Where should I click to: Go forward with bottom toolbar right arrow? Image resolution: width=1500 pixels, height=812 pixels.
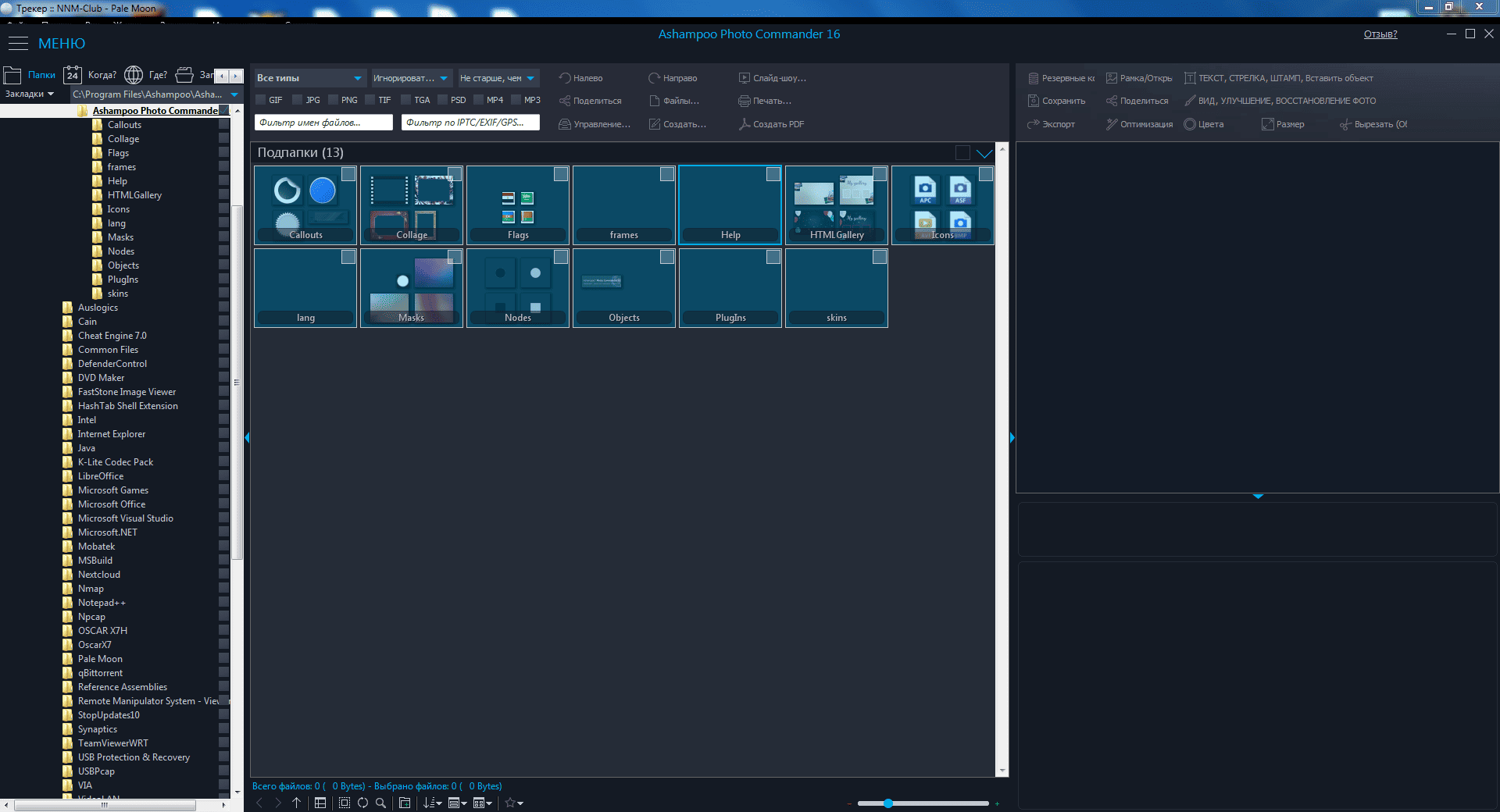point(278,803)
